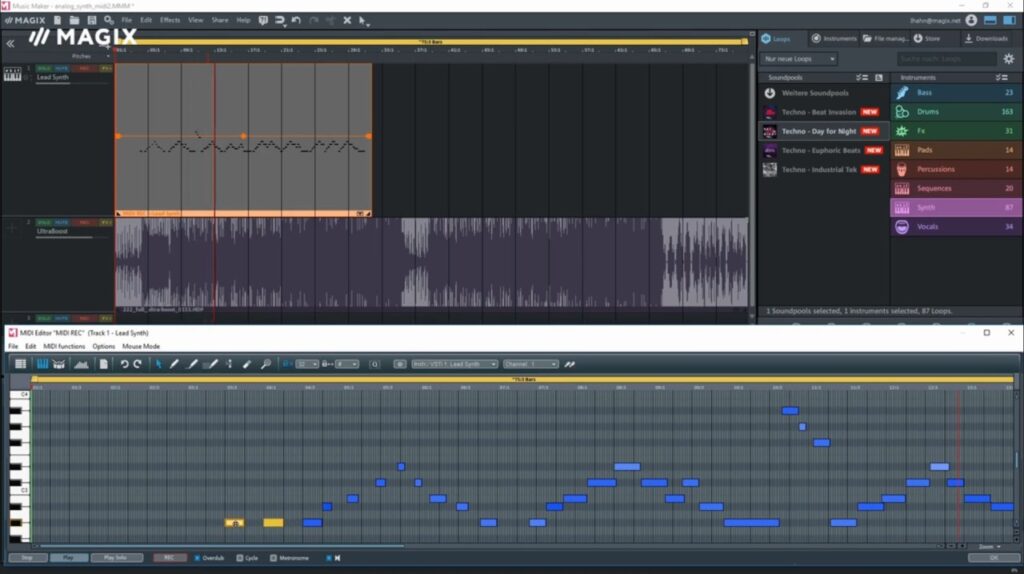Select the Drums instrument category
The image size is (1024, 574).
tap(955, 112)
